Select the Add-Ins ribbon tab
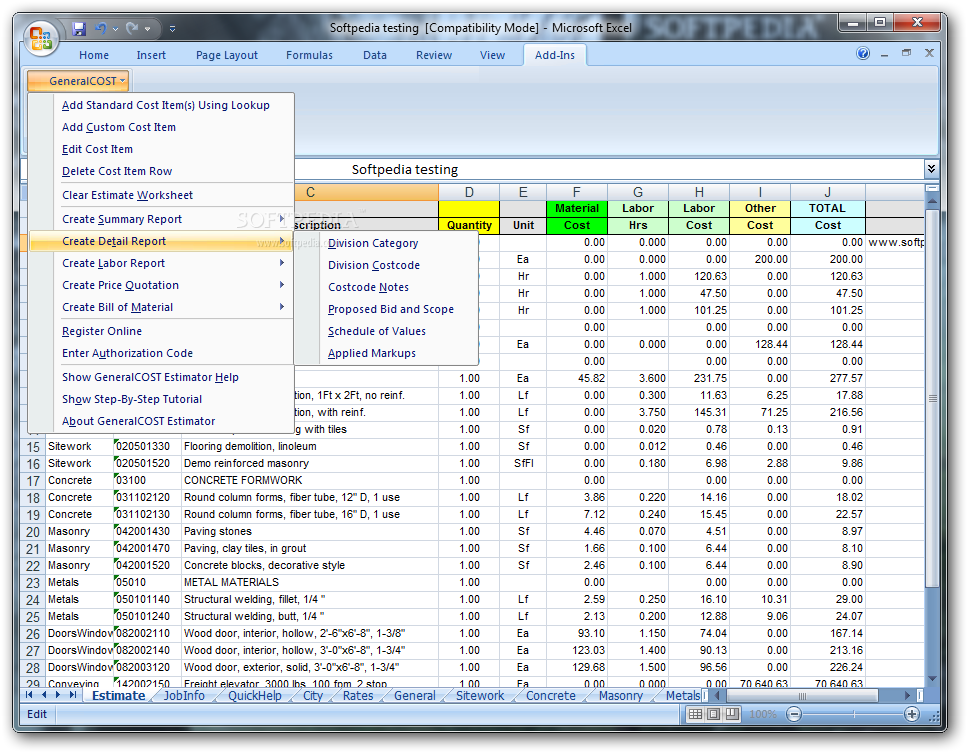Image resolution: width=968 pixels, height=753 pixels. pyautogui.click(x=554, y=55)
